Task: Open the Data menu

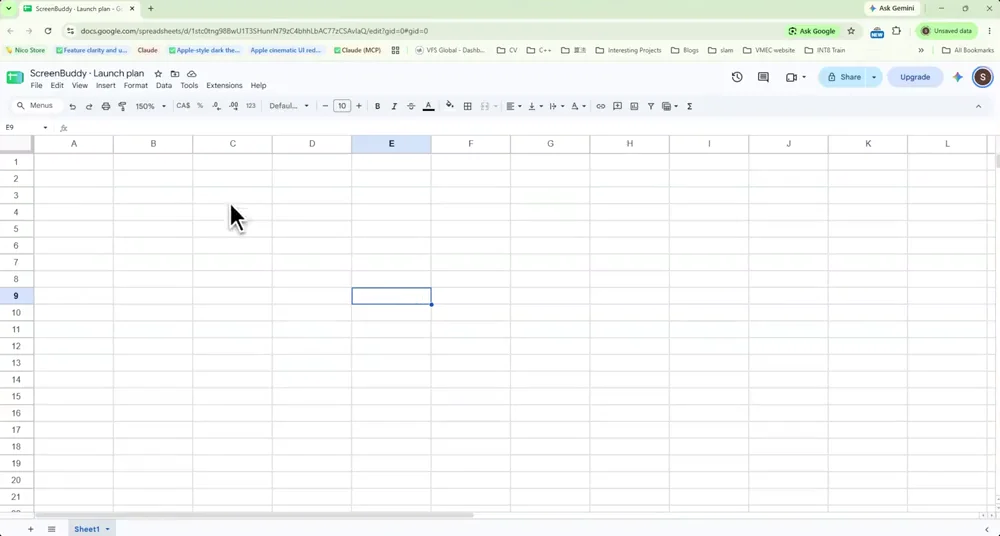Action: [164, 86]
